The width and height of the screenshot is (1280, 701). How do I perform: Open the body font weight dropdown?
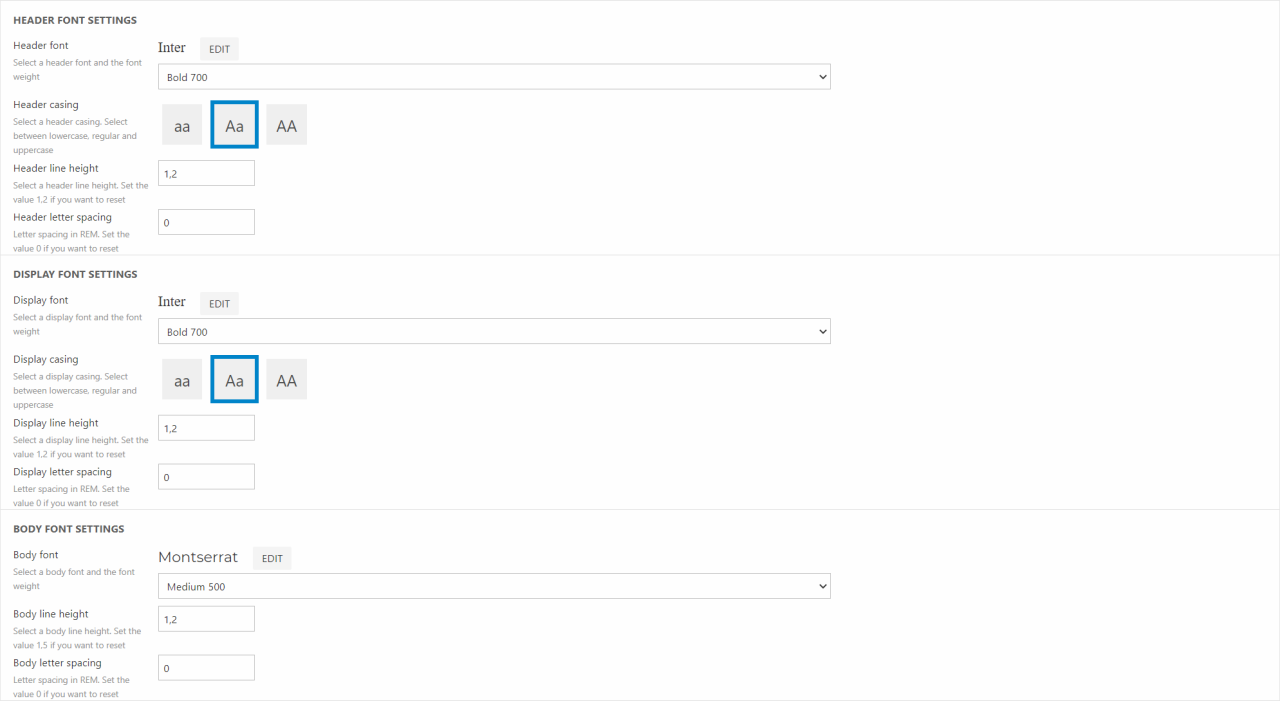pos(494,587)
